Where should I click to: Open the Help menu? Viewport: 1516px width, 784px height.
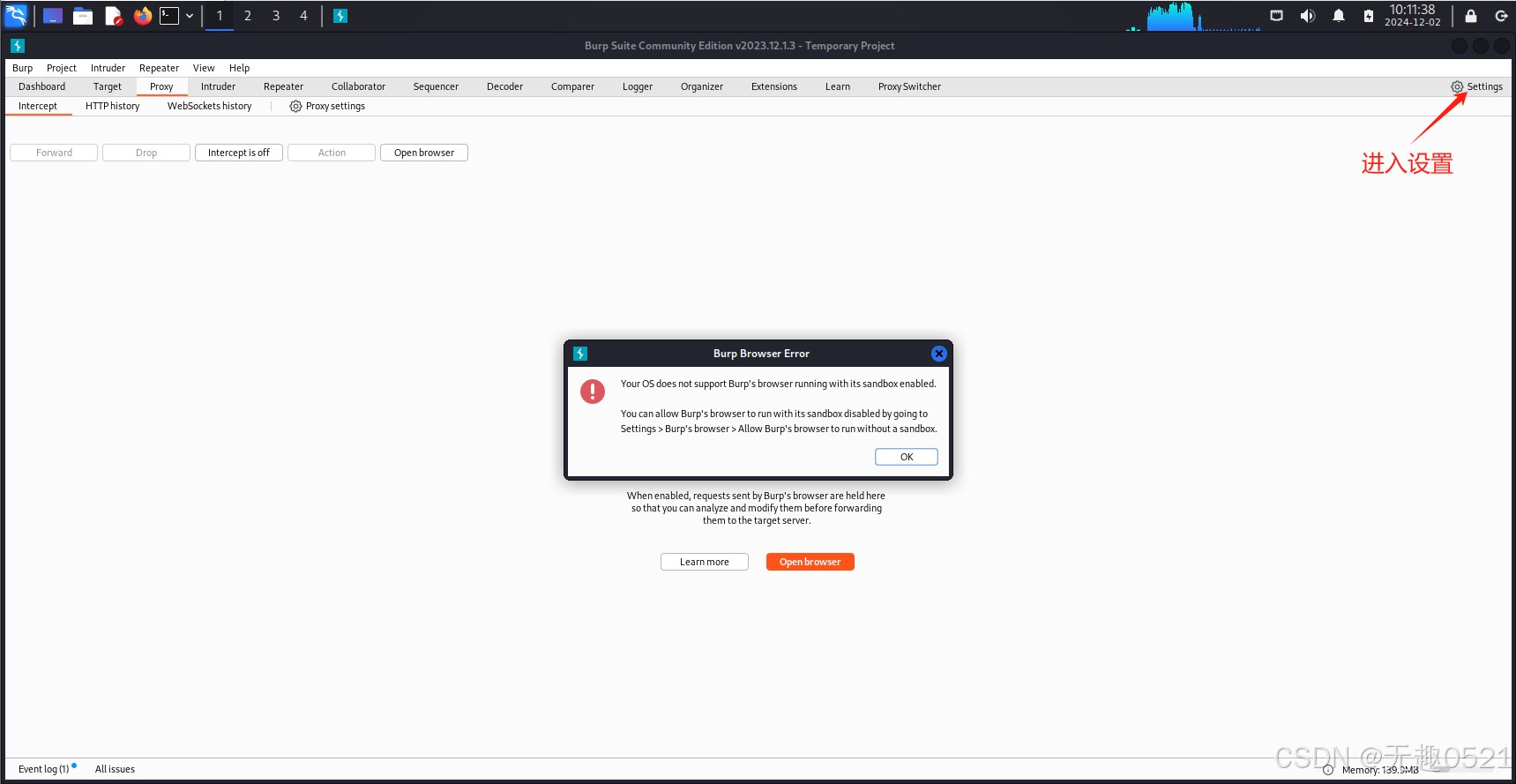click(240, 68)
